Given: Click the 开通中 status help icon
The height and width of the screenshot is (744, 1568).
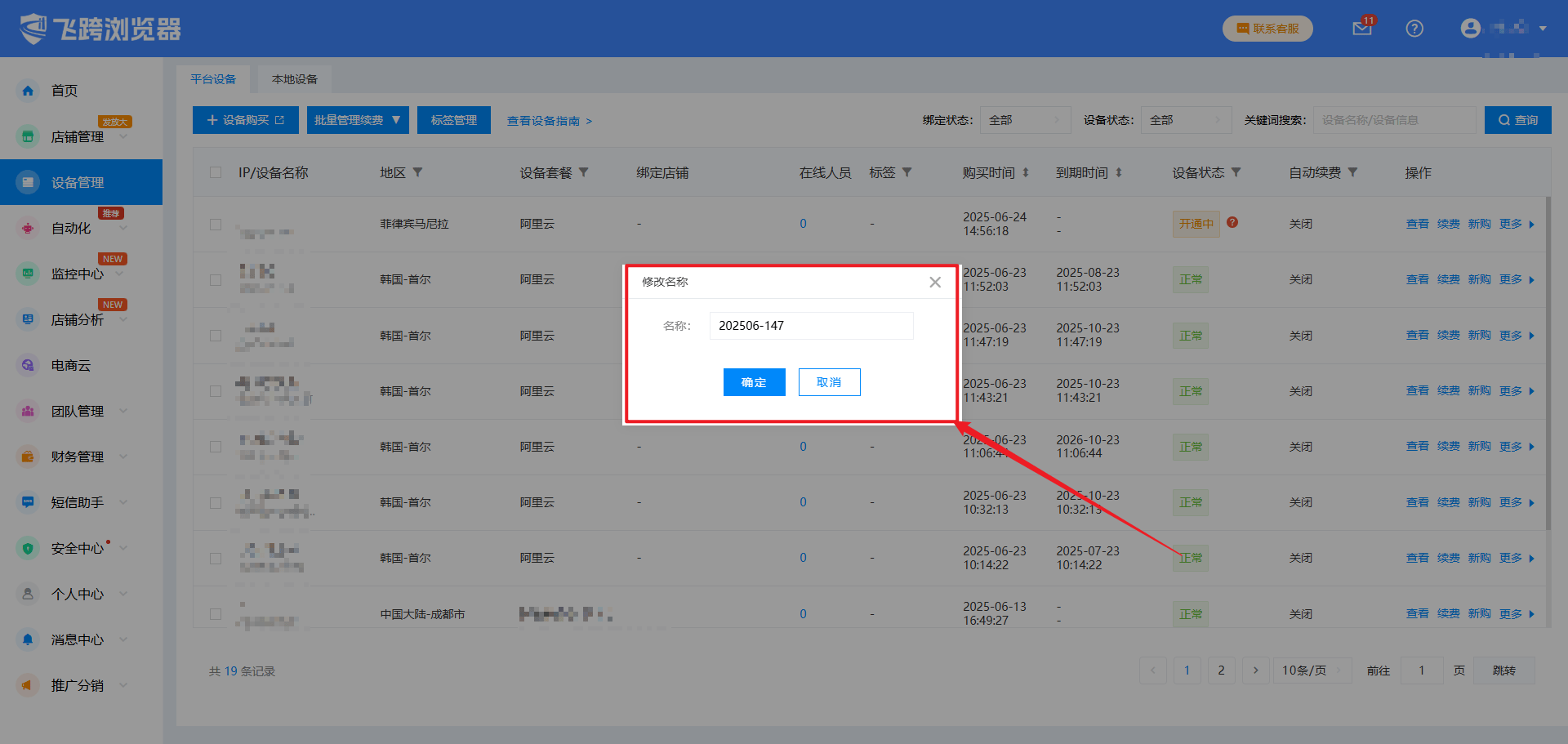Looking at the screenshot, I should pyautogui.click(x=1232, y=222).
